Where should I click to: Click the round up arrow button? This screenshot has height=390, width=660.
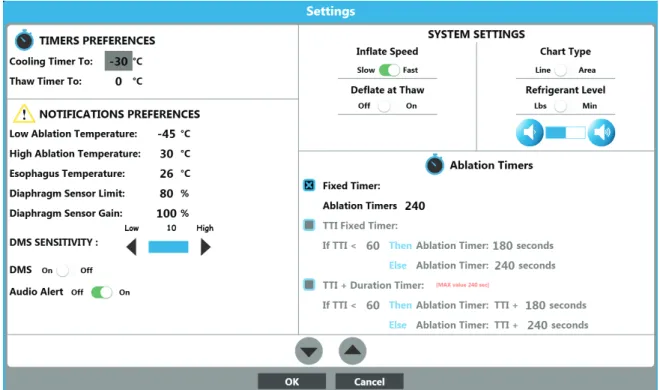click(x=352, y=350)
